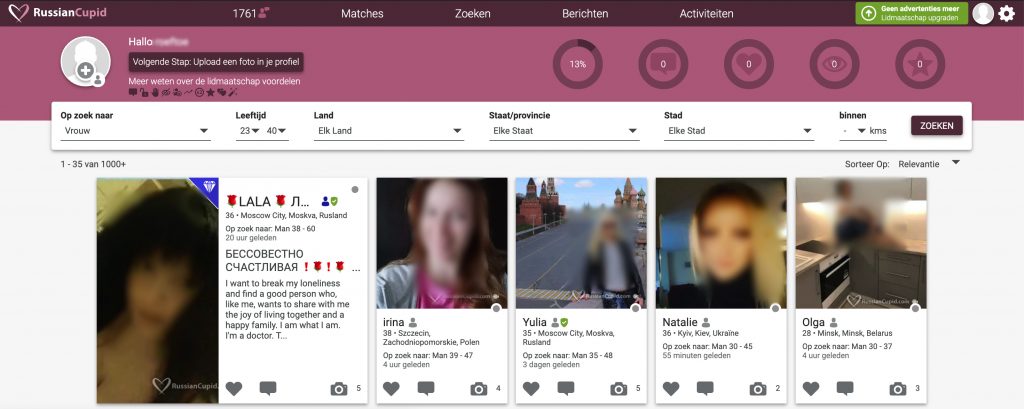This screenshot has height=409, width=1024.
Task: Open the 'Op zoek naar' Vrouw dropdown
Action: [x=135, y=130]
